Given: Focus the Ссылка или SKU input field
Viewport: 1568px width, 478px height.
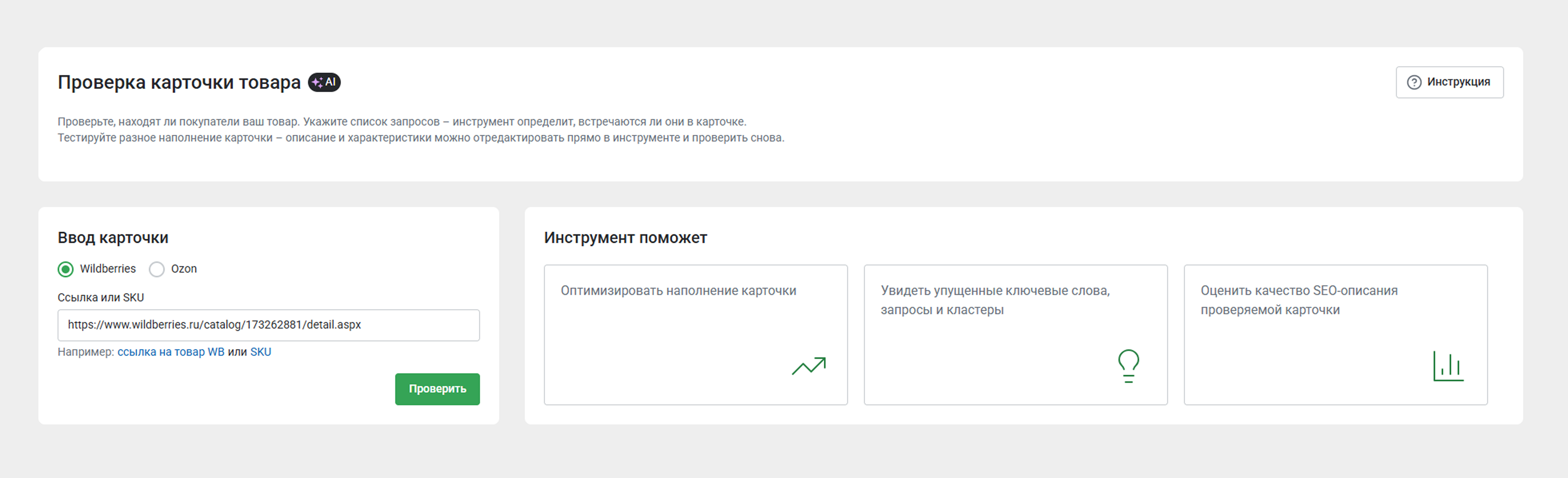Looking at the screenshot, I should click(269, 325).
